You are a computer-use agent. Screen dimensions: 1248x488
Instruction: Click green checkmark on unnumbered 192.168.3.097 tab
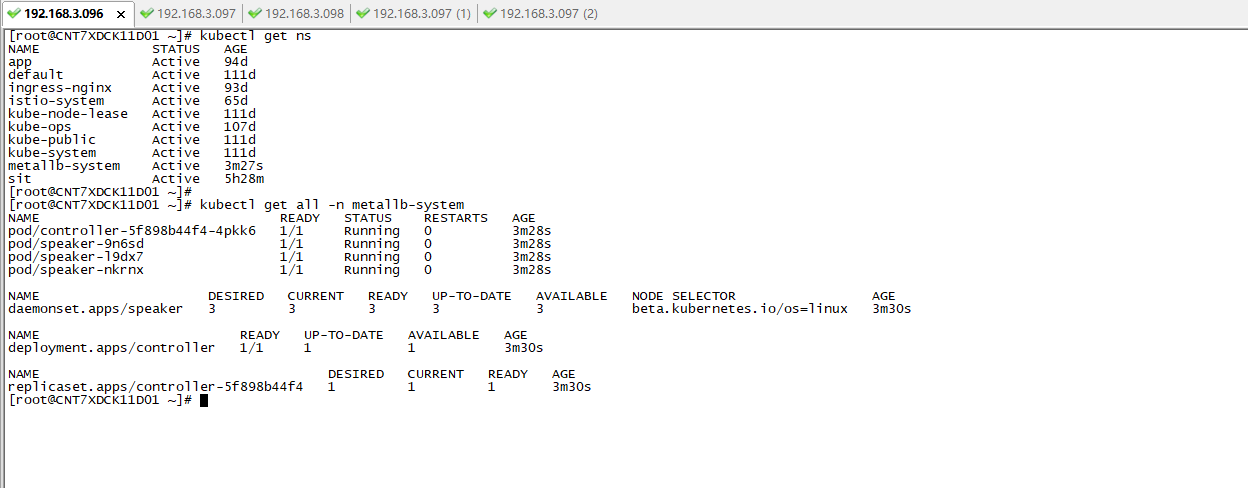click(x=147, y=14)
